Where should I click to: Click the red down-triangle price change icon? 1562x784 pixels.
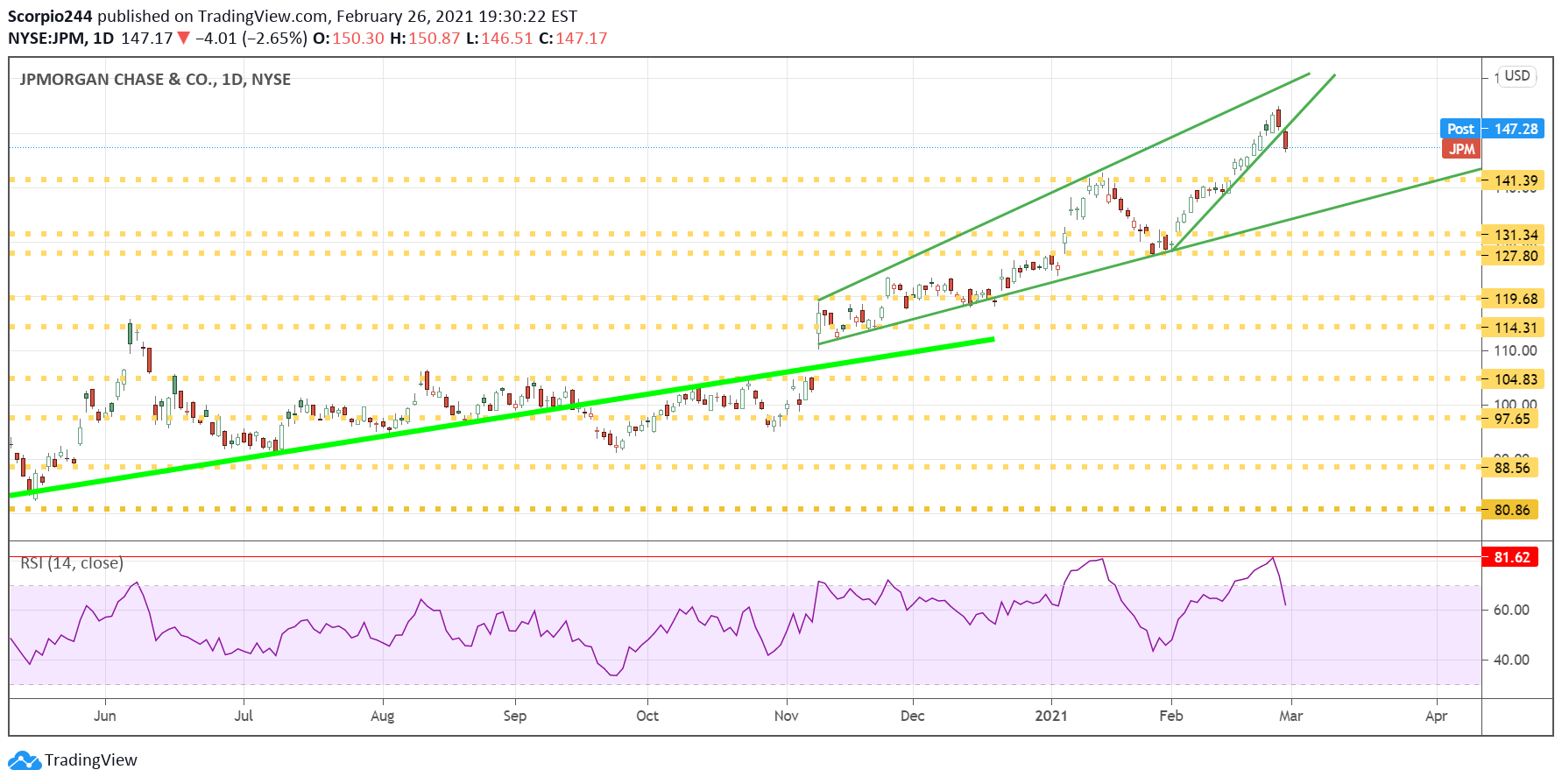click(x=183, y=39)
